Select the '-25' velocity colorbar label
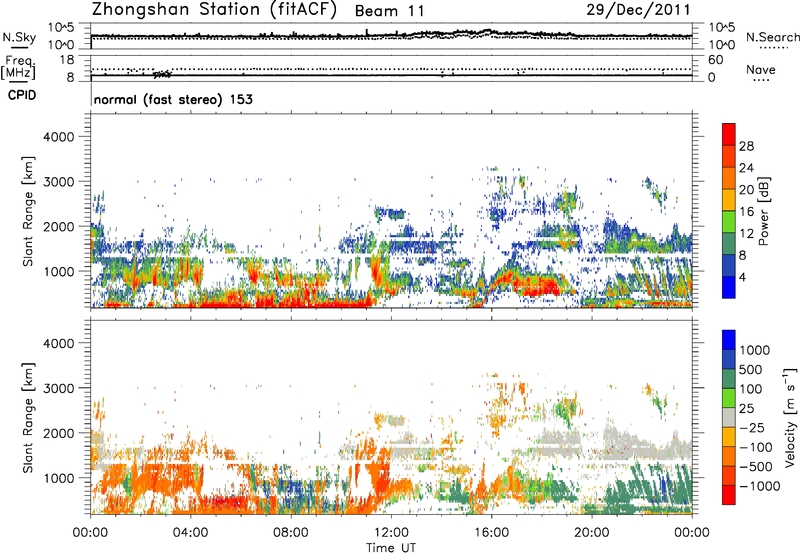The height and width of the screenshot is (554, 800). point(752,427)
